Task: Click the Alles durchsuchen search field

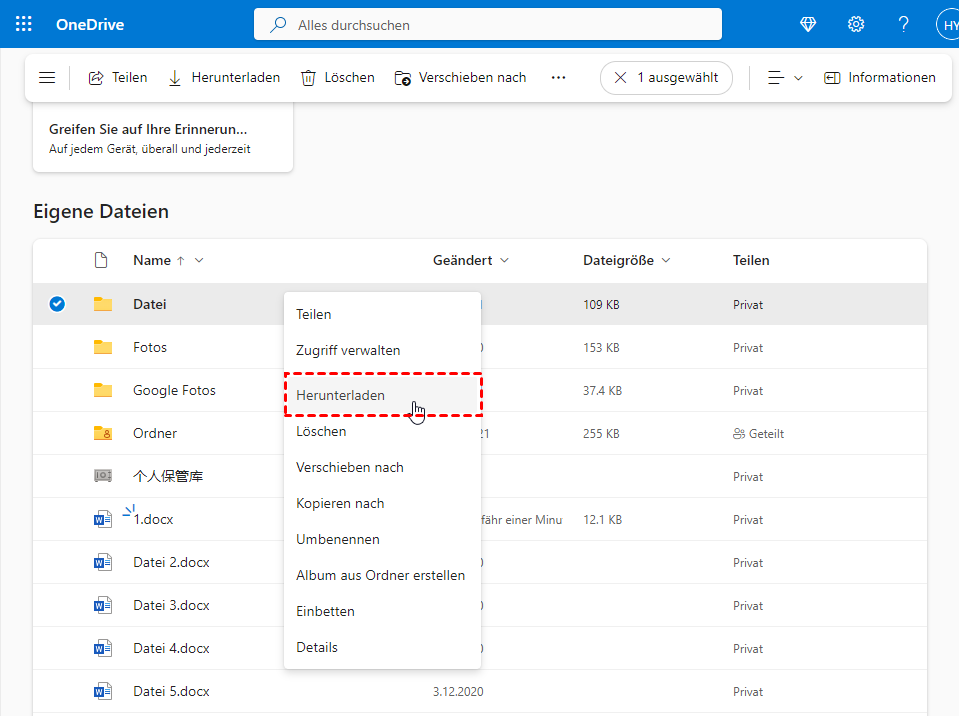Action: point(488,24)
